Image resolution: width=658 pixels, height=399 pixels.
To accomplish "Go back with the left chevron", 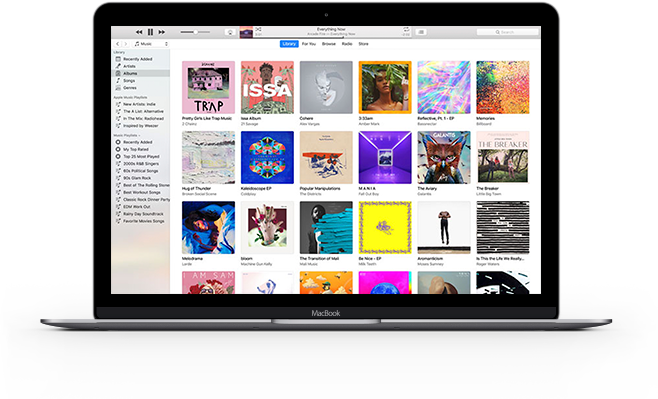I will pyautogui.click(x=118, y=44).
